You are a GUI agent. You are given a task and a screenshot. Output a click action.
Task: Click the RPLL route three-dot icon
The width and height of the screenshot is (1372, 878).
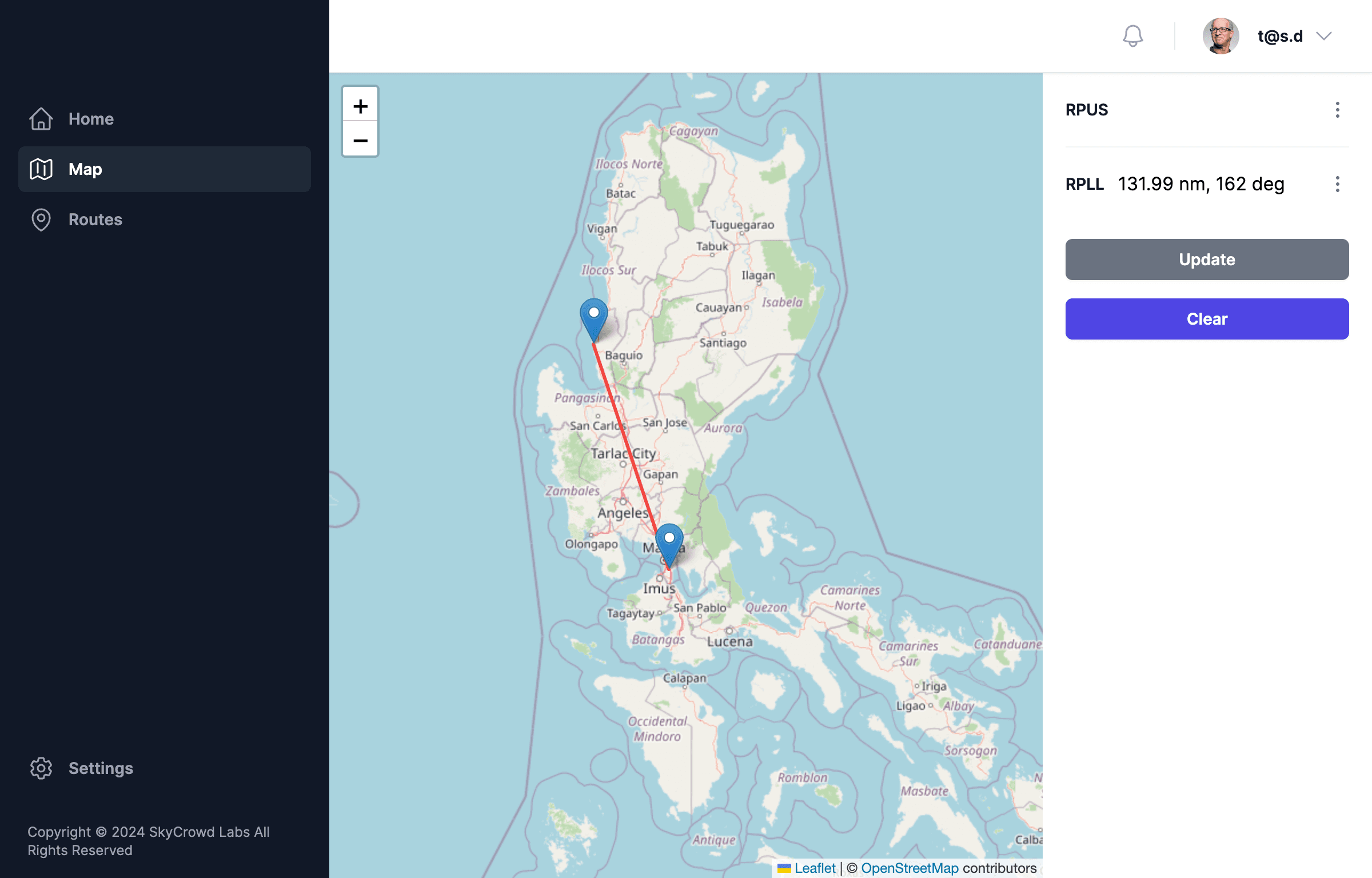[1338, 184]
